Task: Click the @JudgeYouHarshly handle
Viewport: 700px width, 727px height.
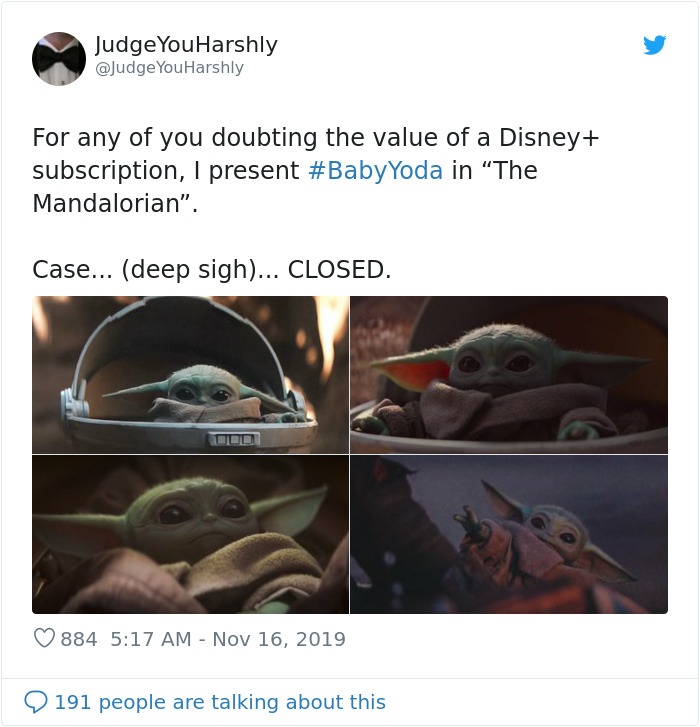Action: 169,68
